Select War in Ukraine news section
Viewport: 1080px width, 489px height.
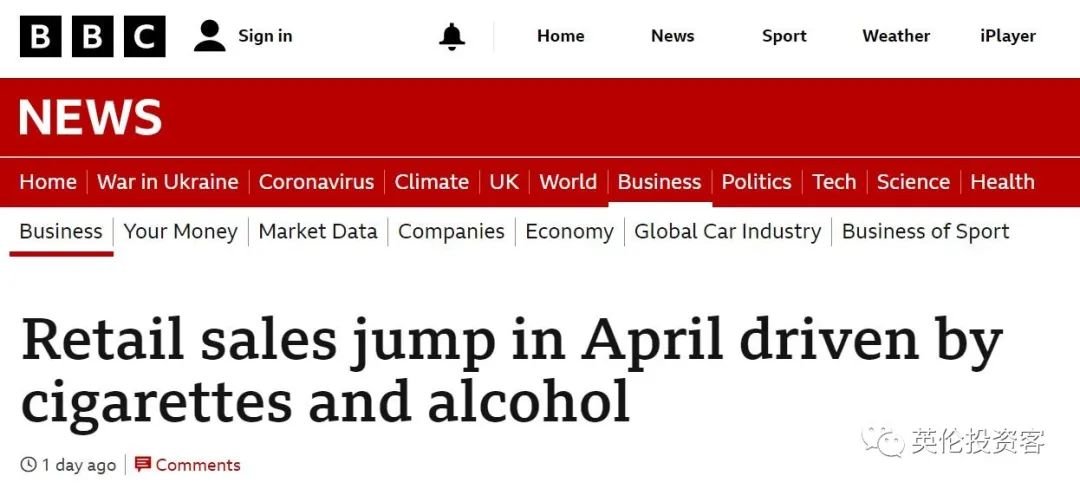click(167, 182)
